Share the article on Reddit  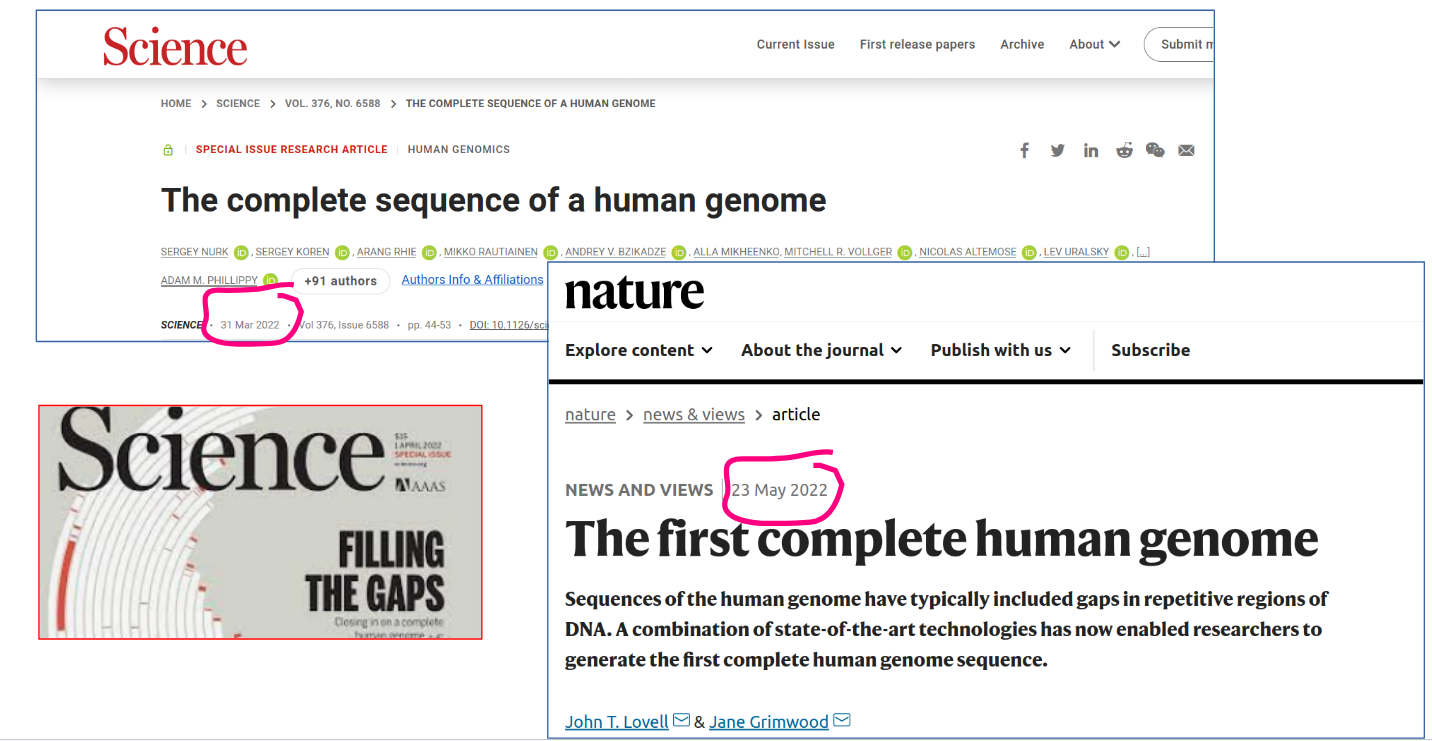[1124, 150]
